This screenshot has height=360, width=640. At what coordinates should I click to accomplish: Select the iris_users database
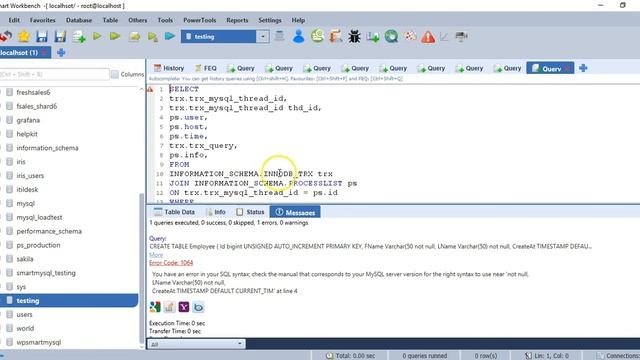30,176
